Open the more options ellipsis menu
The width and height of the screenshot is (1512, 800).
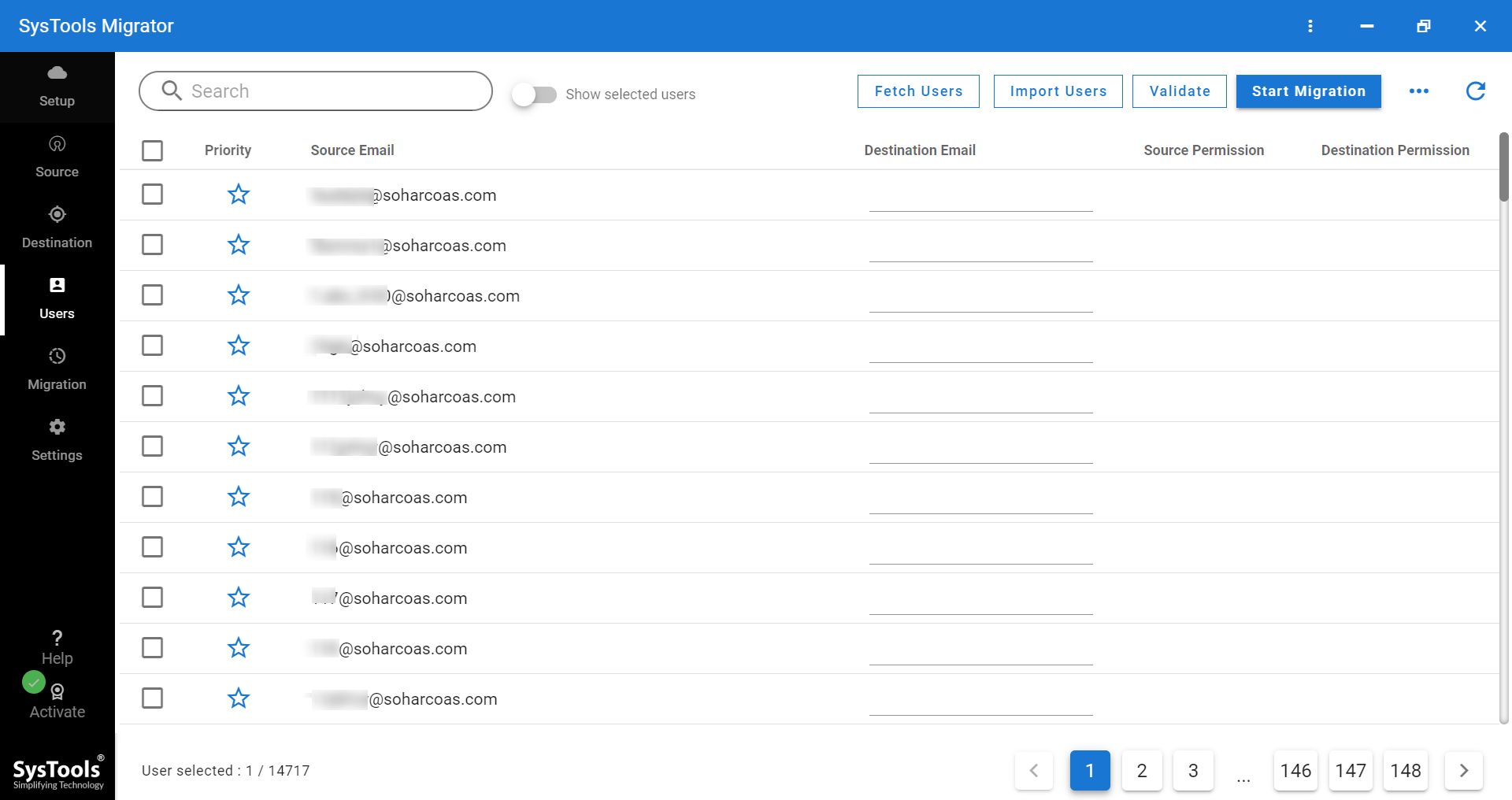[1419, 91]
